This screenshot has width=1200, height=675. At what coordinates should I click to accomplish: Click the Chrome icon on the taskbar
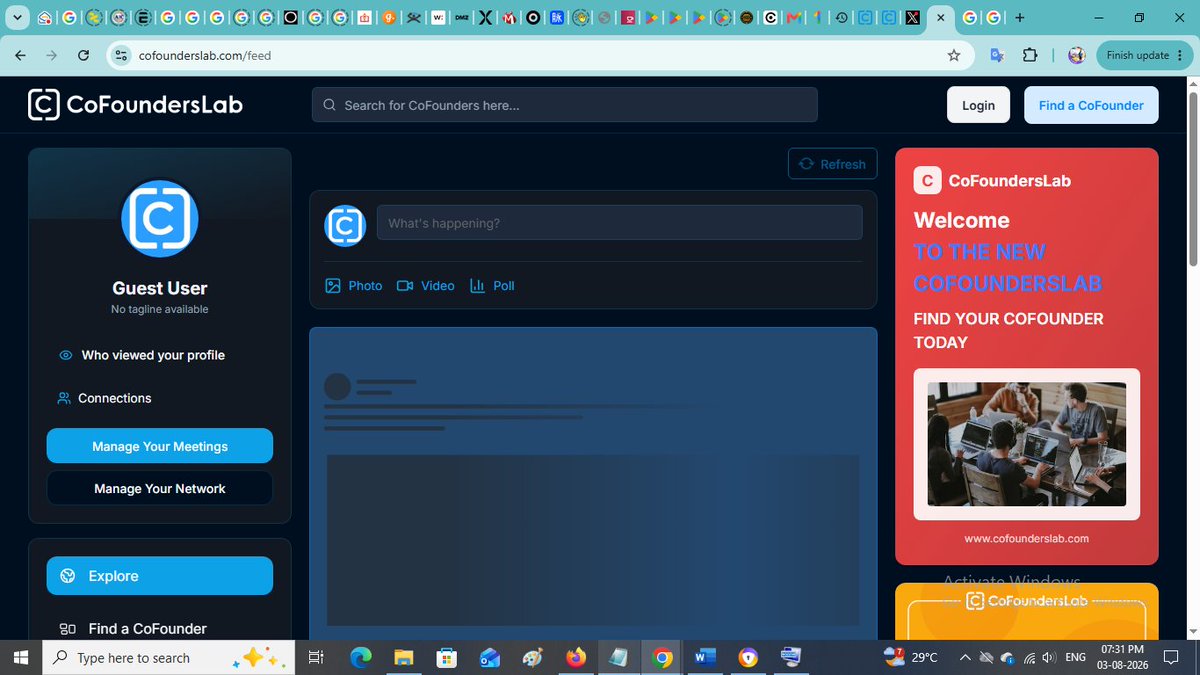pyautogui.click(x=662, y=658)
